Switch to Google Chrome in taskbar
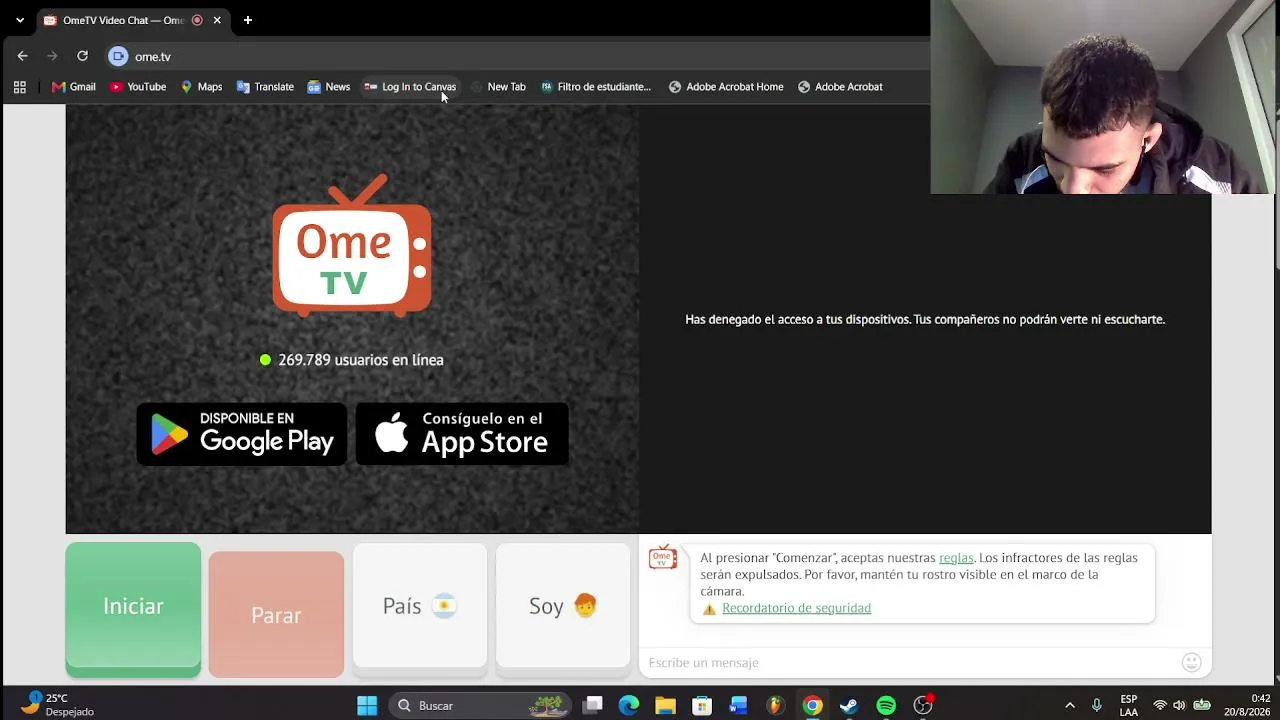The width and height of the screenshot is (1280, 720). tap(812, 706)
